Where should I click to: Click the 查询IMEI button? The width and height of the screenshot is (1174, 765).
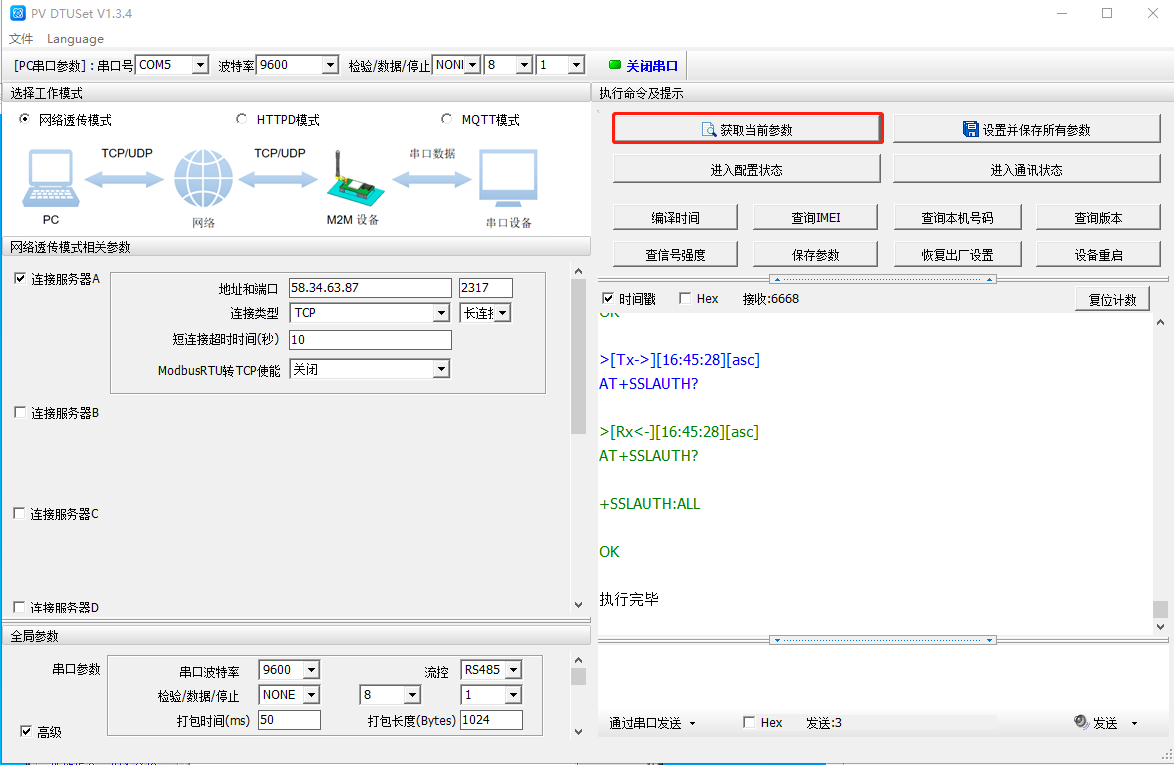[816, 217]
